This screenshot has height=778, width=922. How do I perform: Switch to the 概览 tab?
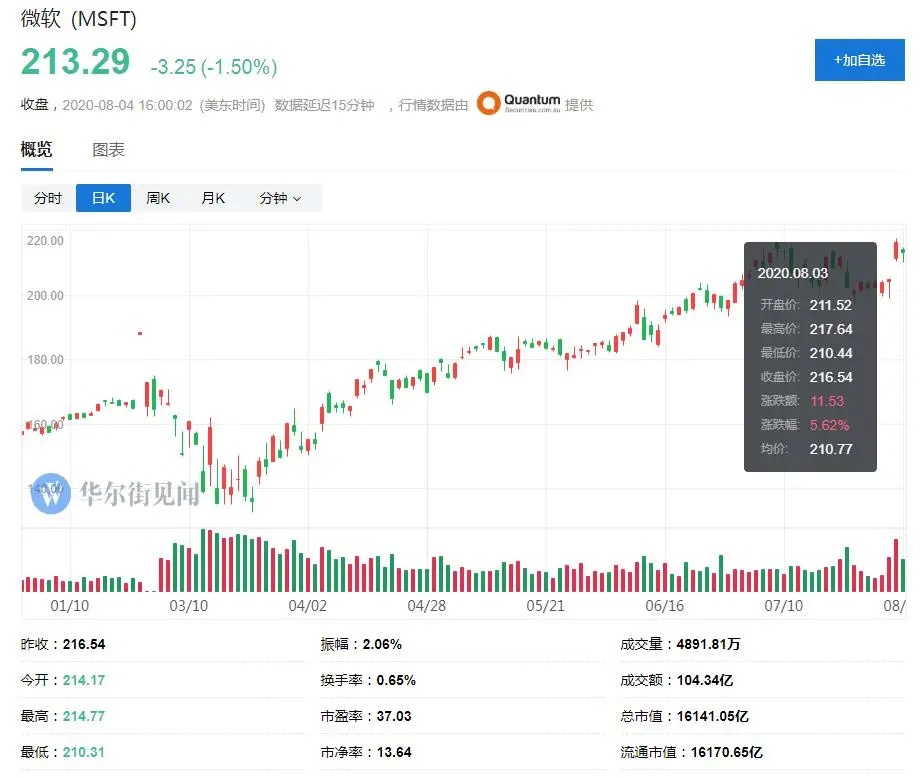click(x=36, y=149)
